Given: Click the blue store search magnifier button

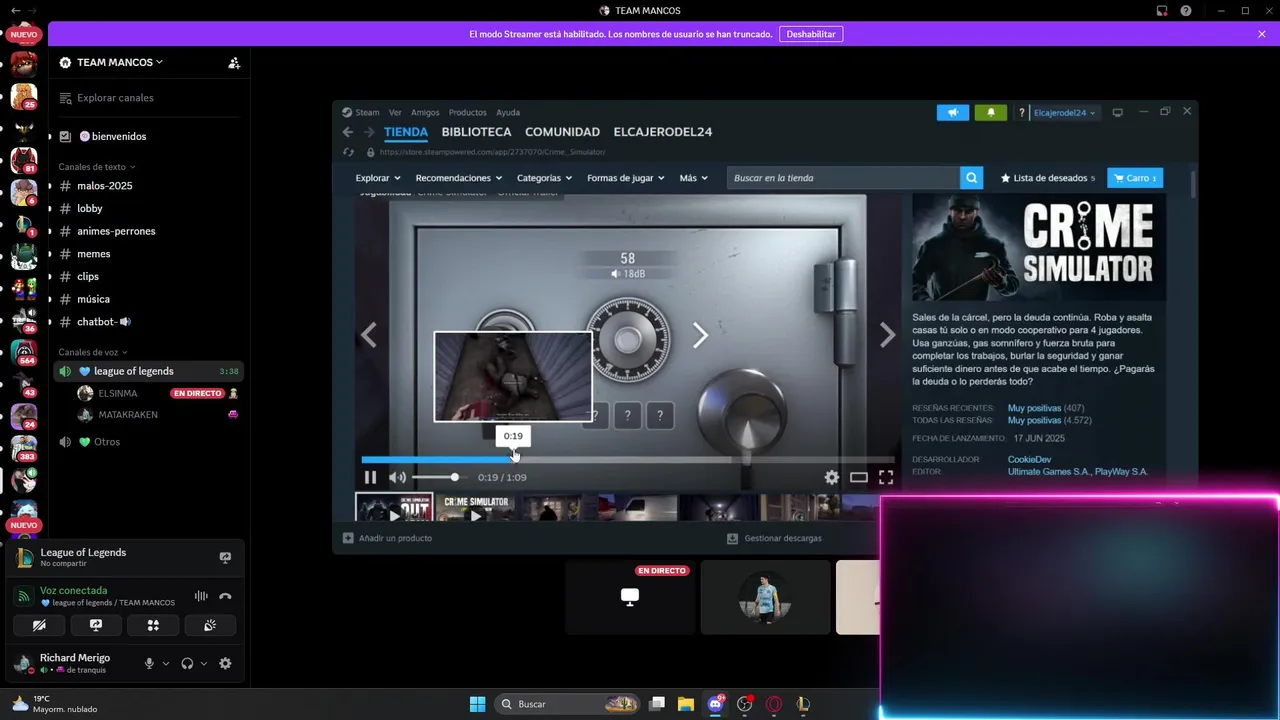Looking at the screenshot, I should (971, 178).
